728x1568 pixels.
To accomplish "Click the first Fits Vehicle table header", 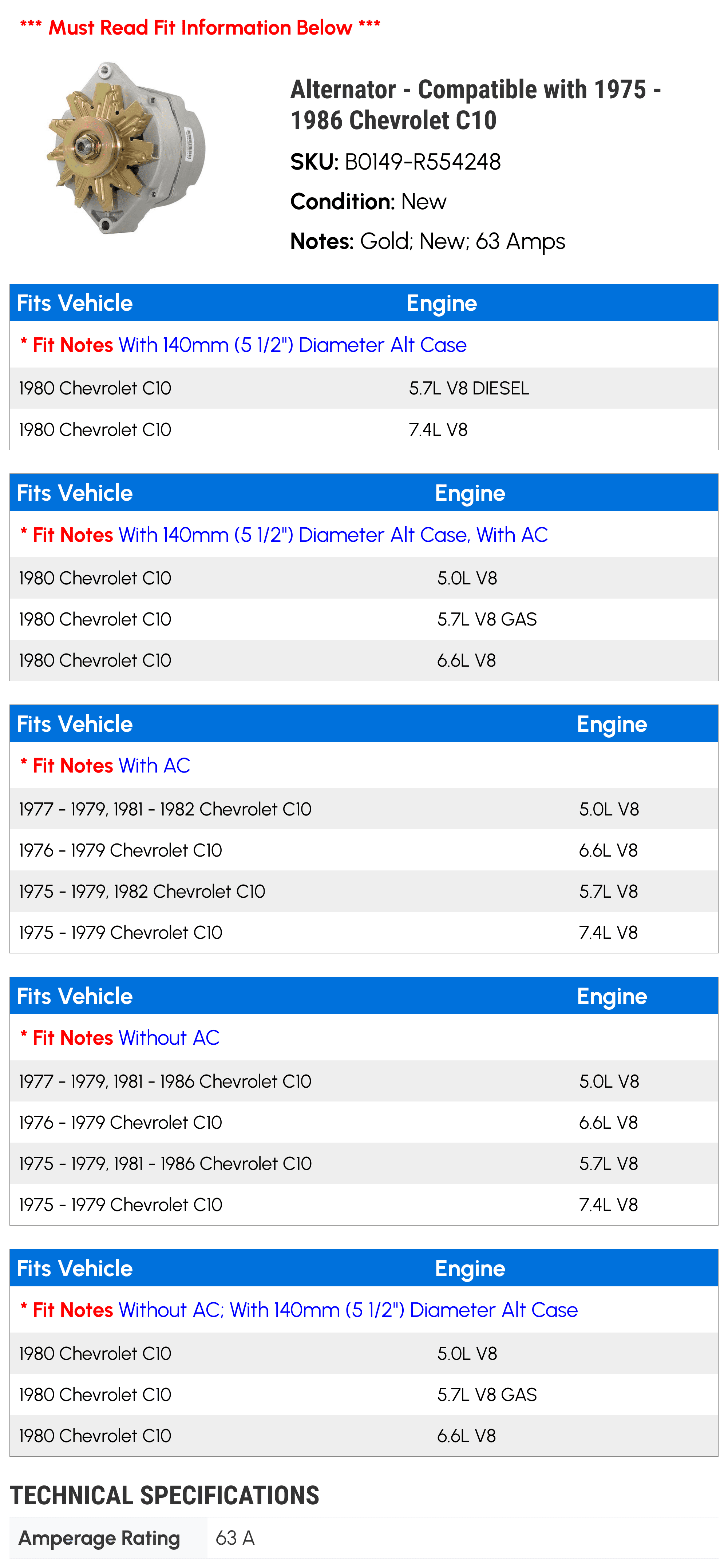I will click(364, 303).
